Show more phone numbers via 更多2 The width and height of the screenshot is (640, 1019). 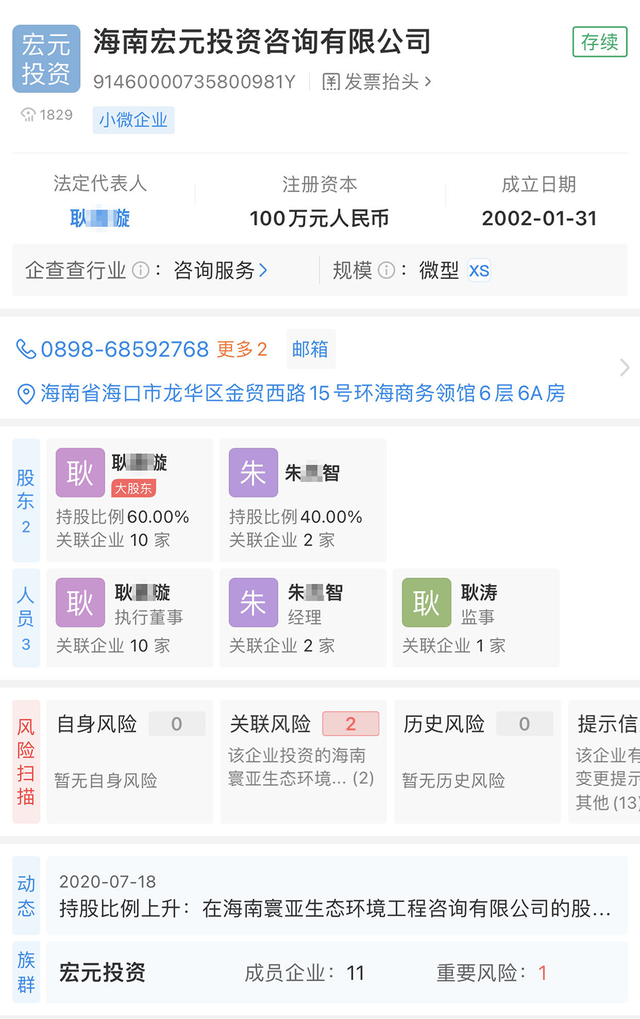(242, 350)
